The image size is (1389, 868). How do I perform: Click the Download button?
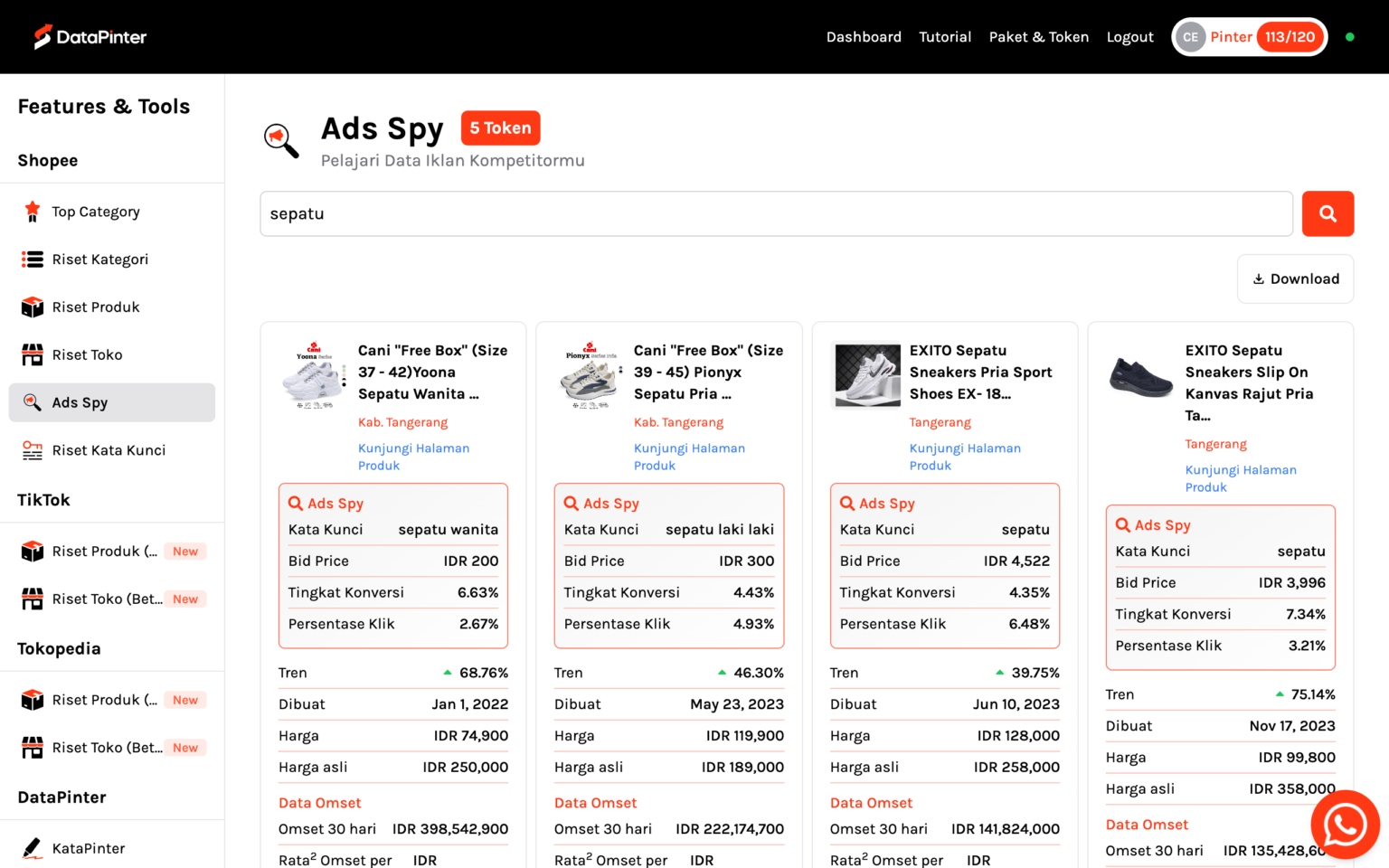click(1295, 278)
